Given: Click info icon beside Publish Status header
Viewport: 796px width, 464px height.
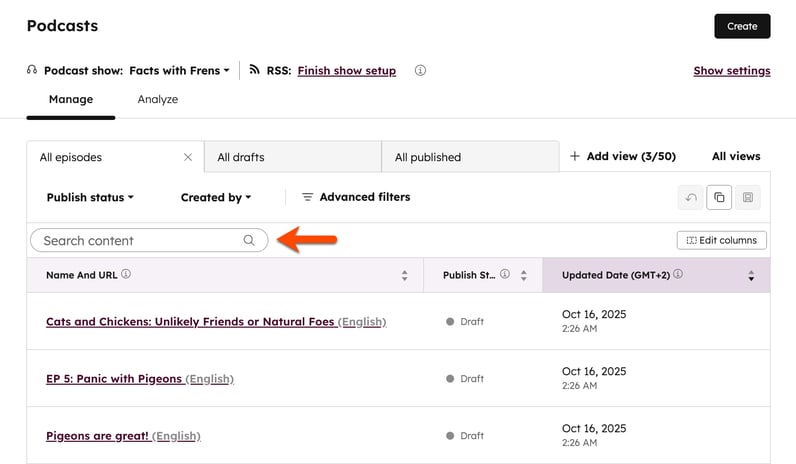Looking at the screenshot, I should [x=505, y=275].
